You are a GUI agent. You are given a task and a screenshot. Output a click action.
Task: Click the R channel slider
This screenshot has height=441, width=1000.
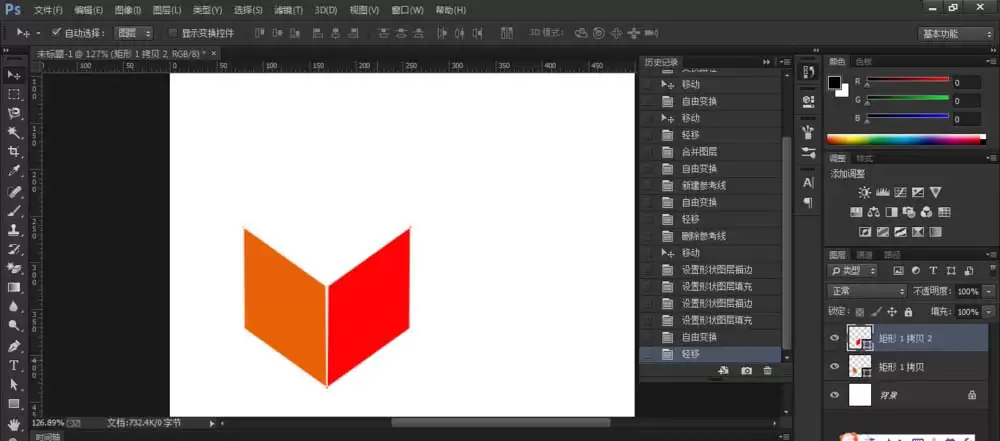(907, 80)
